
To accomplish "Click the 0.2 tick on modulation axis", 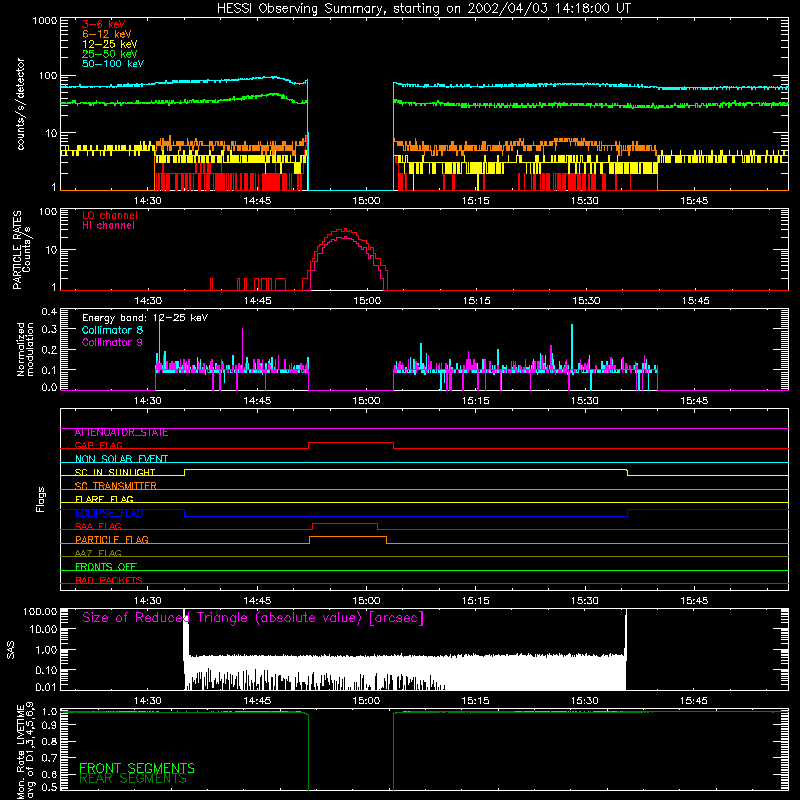I will pos(49,350).
